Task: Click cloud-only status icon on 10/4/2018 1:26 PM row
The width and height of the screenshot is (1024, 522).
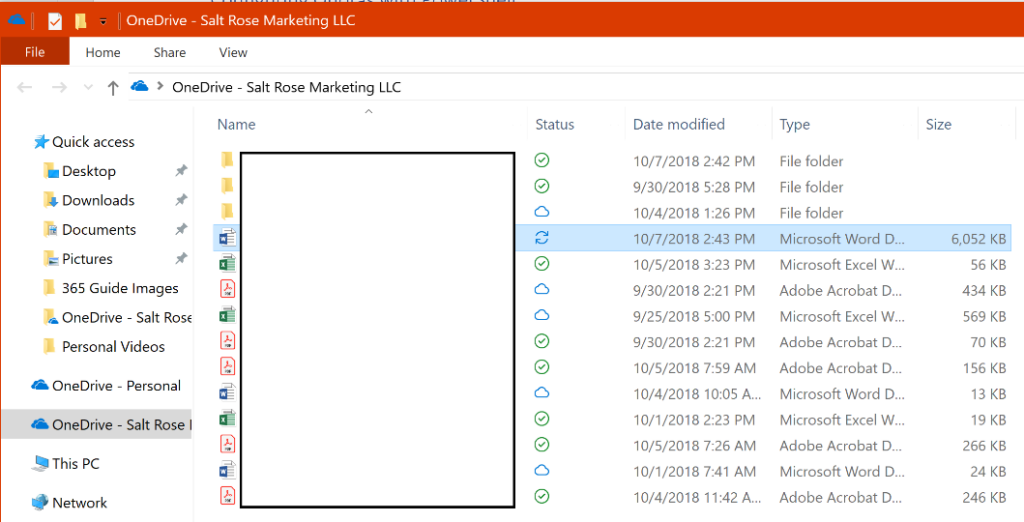Action: (x=541, y=212)
